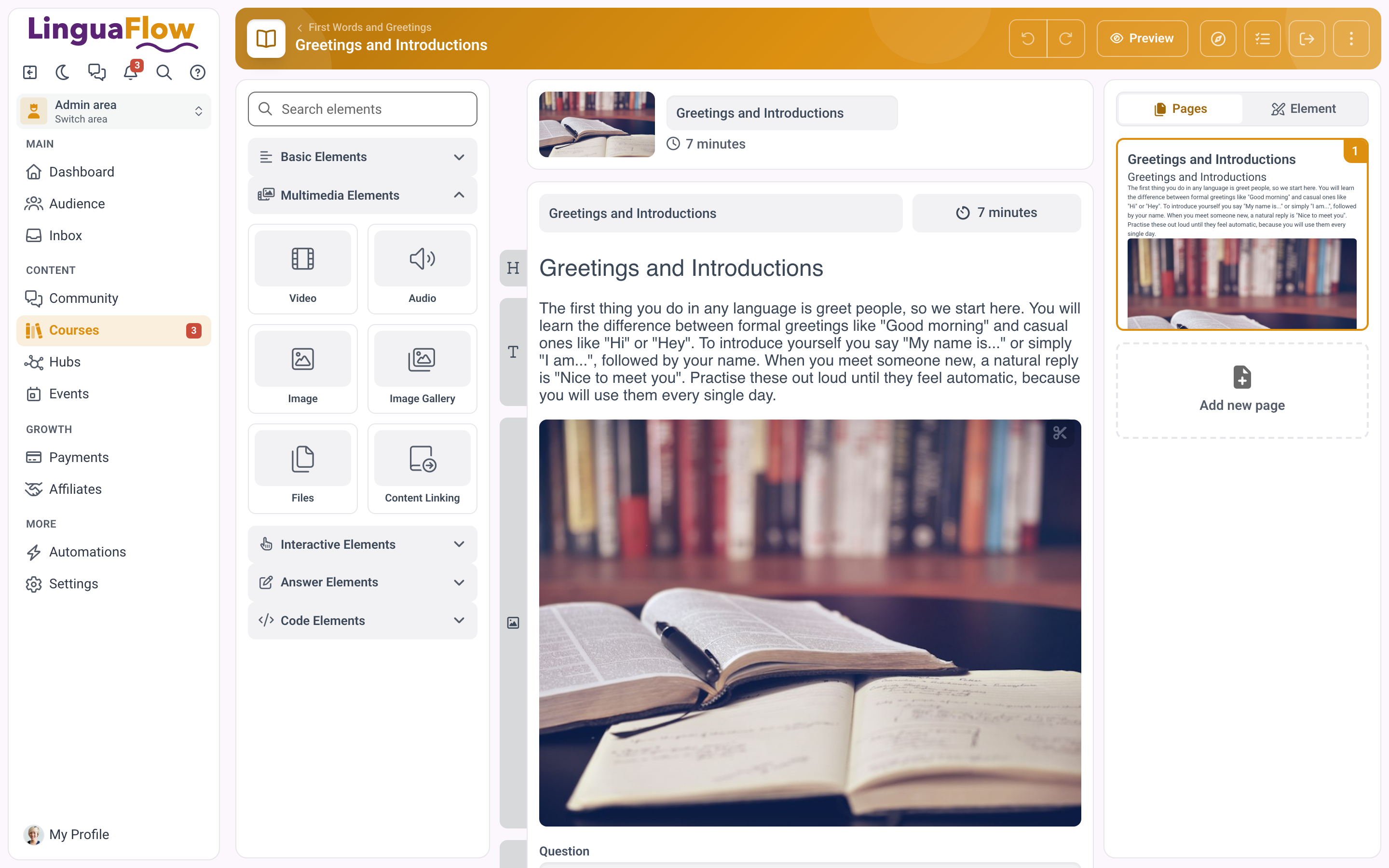Open the checklist icon in header toolbar
This screenshot has height=868, width=1389.
point(1262,39)
